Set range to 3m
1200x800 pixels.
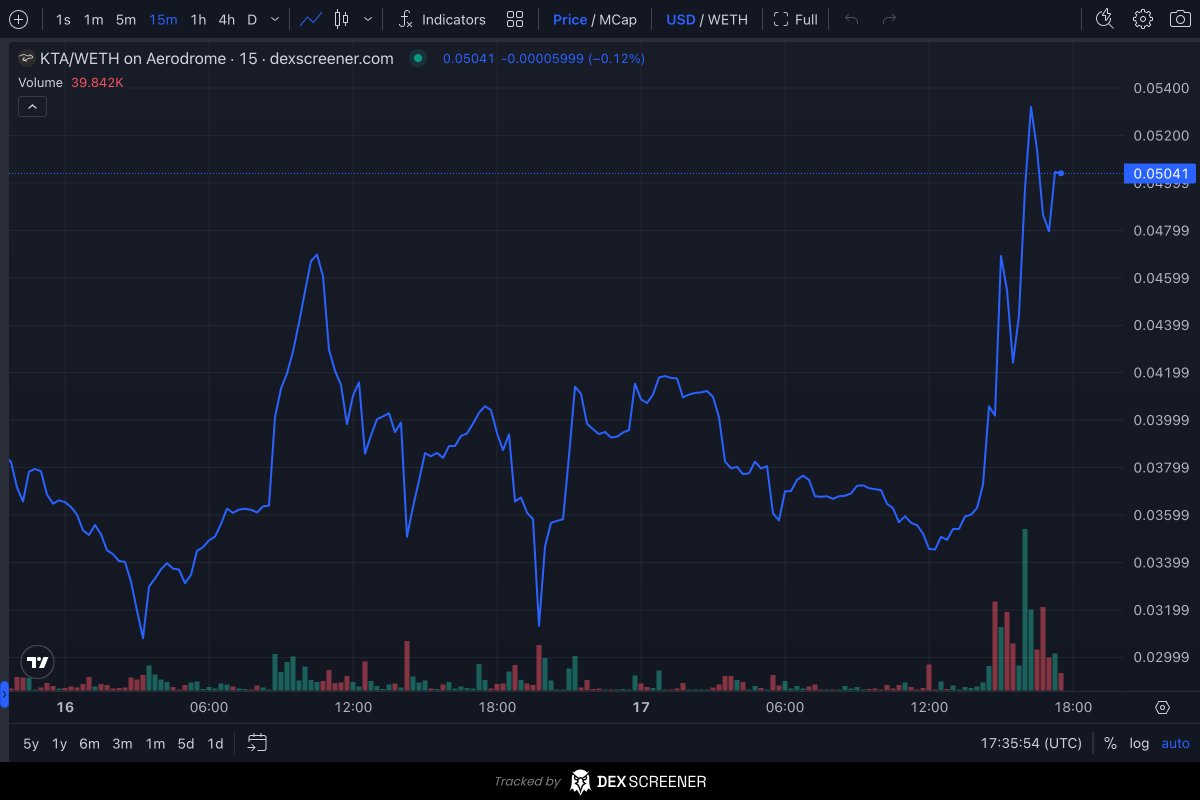pos(122,743)
